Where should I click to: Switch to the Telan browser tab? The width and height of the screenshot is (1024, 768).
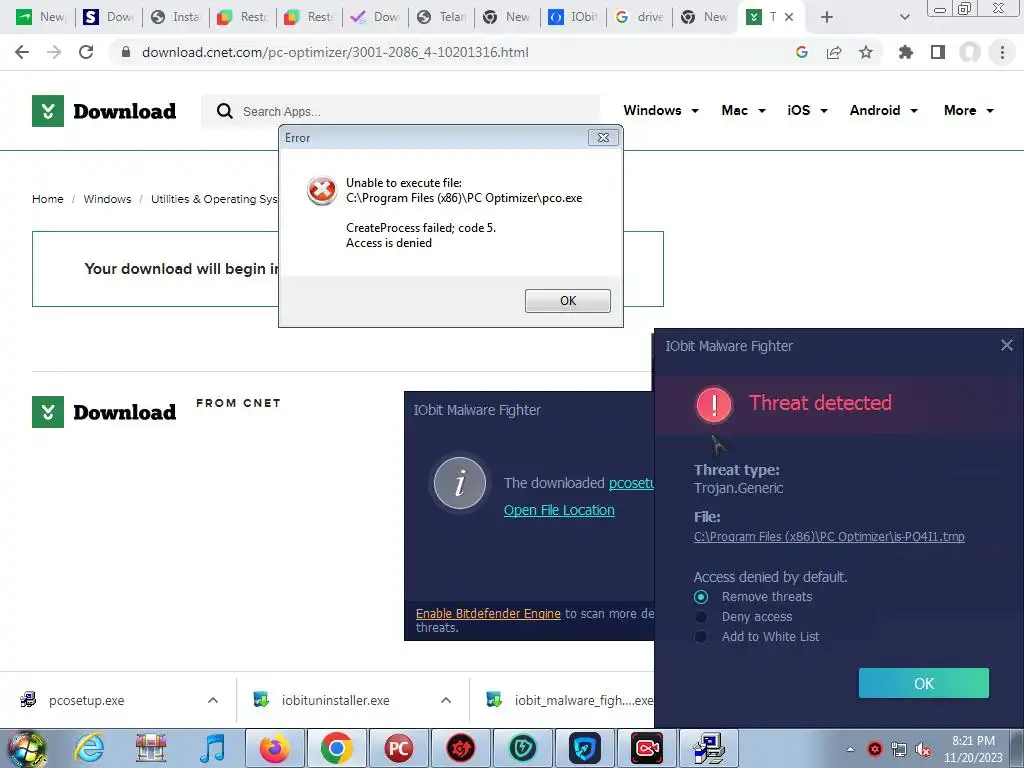coord(441,18)
